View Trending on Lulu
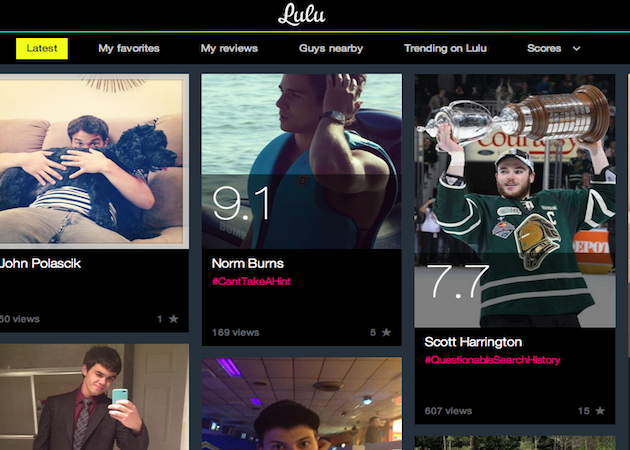The width and height of the screenshot is (630, 450). [445, 48]
